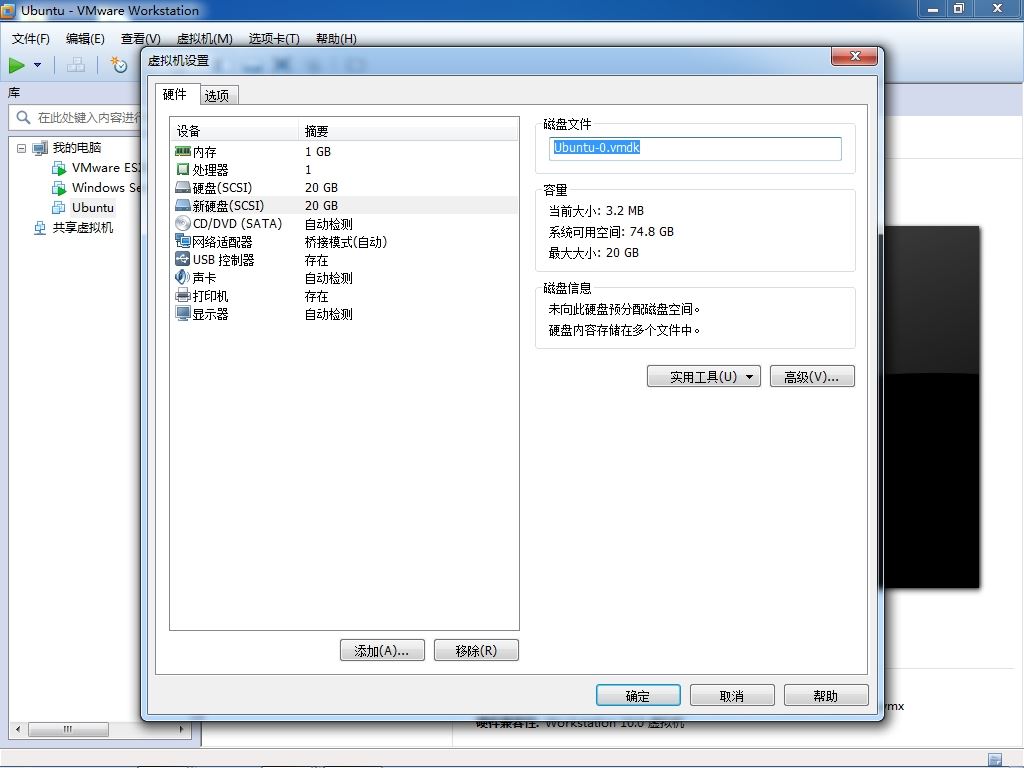The height and width of the screenshot is (768, 1024).
Task: Click the Ubuntu virtual machine icon
Action: point(59,208)
